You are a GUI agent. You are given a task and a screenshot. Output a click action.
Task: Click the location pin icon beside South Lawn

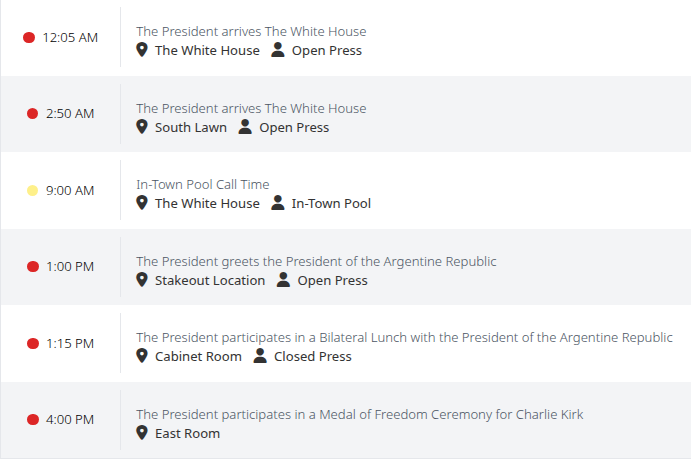pos(142,127)
